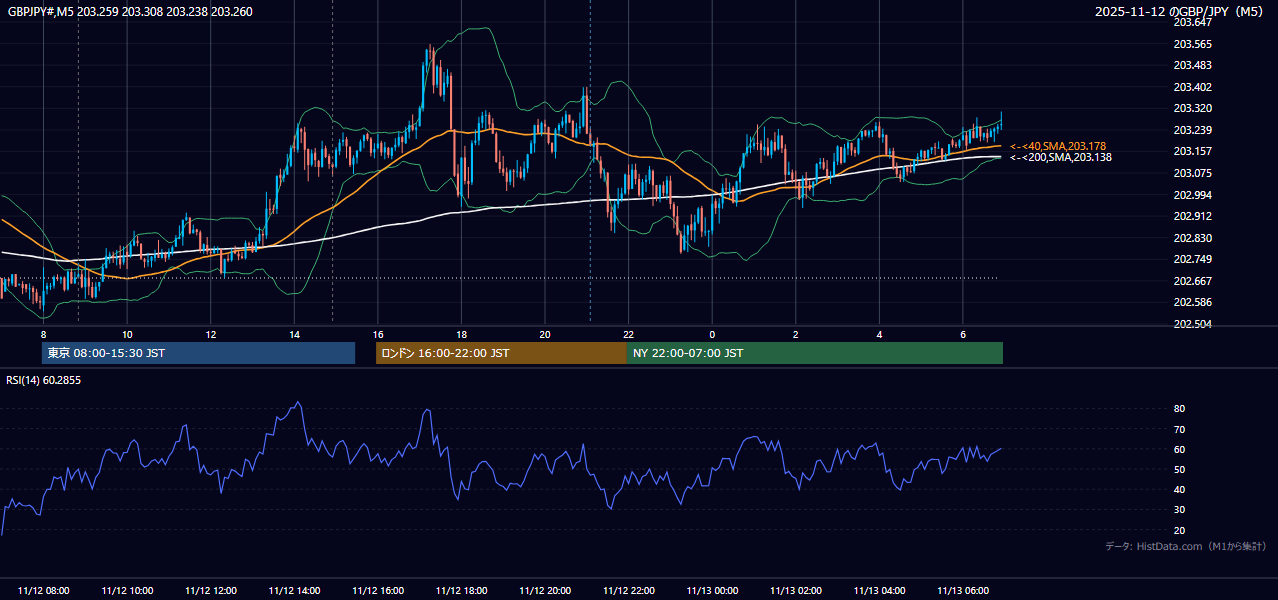The image size is (1278, 600).
Task: Click price axis value 202.994
Action: pos(1192,194)
